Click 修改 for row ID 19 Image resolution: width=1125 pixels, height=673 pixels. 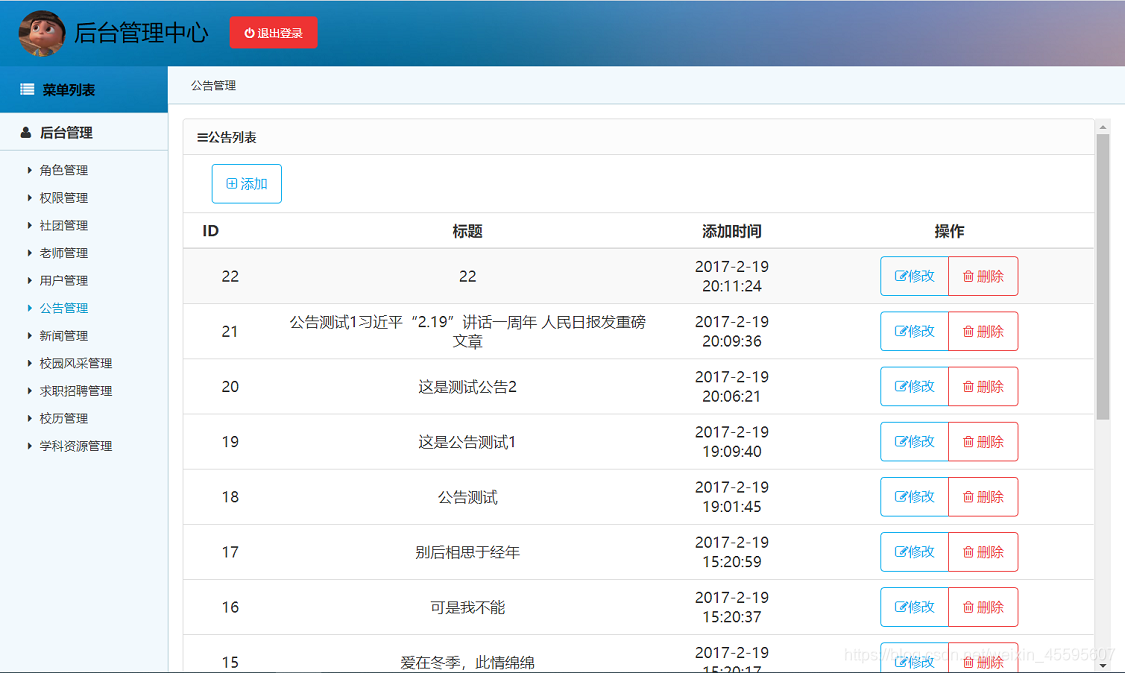tap(914, 442)
